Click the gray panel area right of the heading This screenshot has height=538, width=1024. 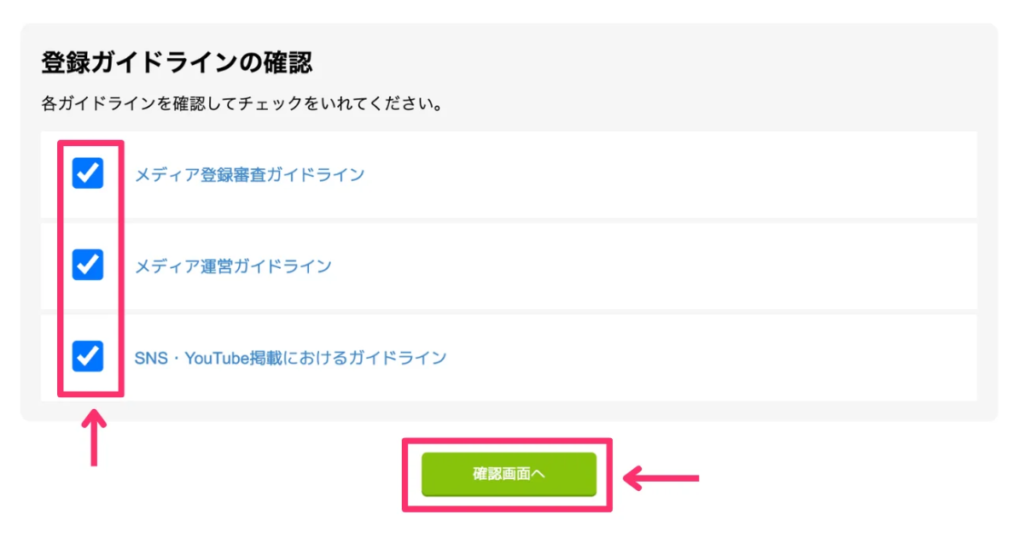pyautogui.click(x=650, y=63)
